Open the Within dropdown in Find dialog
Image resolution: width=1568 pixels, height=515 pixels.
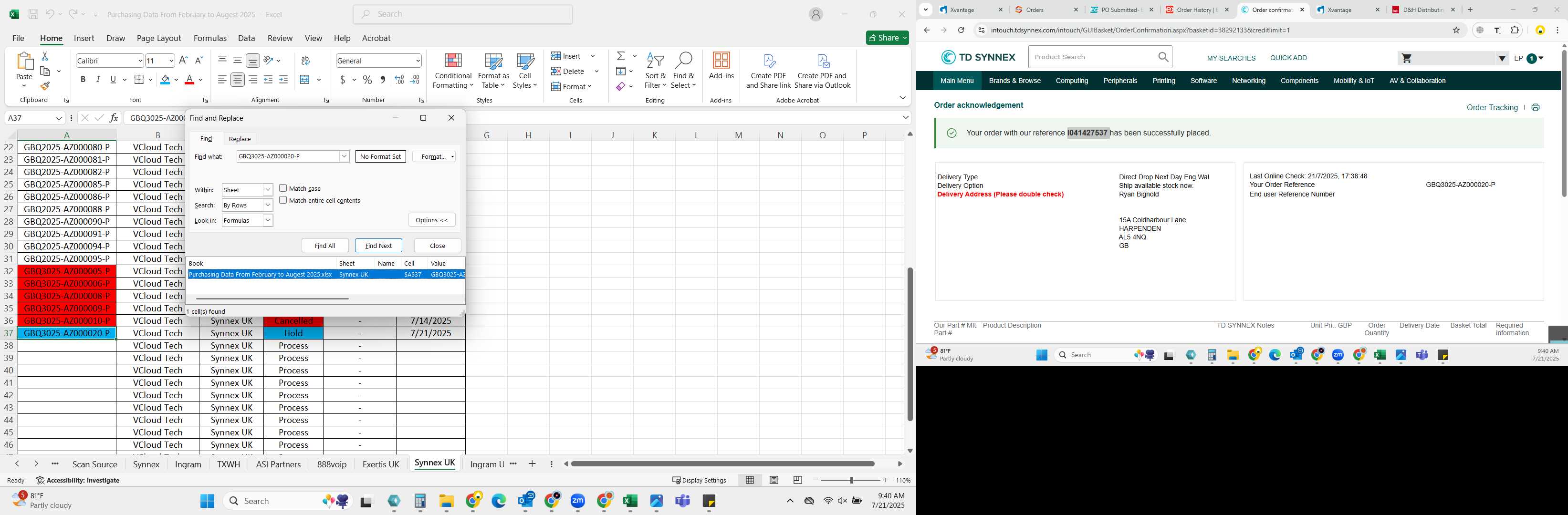point(268,190)
